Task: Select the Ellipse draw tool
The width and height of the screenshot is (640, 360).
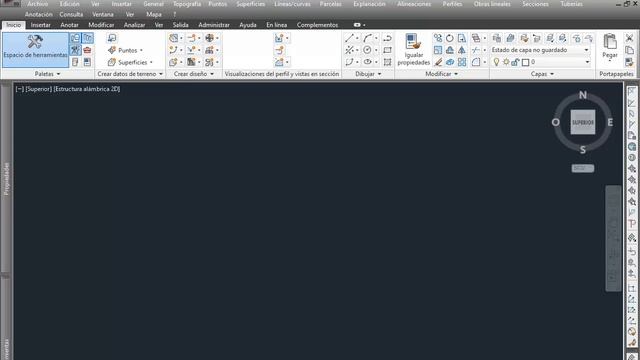Action: [367, 62]
